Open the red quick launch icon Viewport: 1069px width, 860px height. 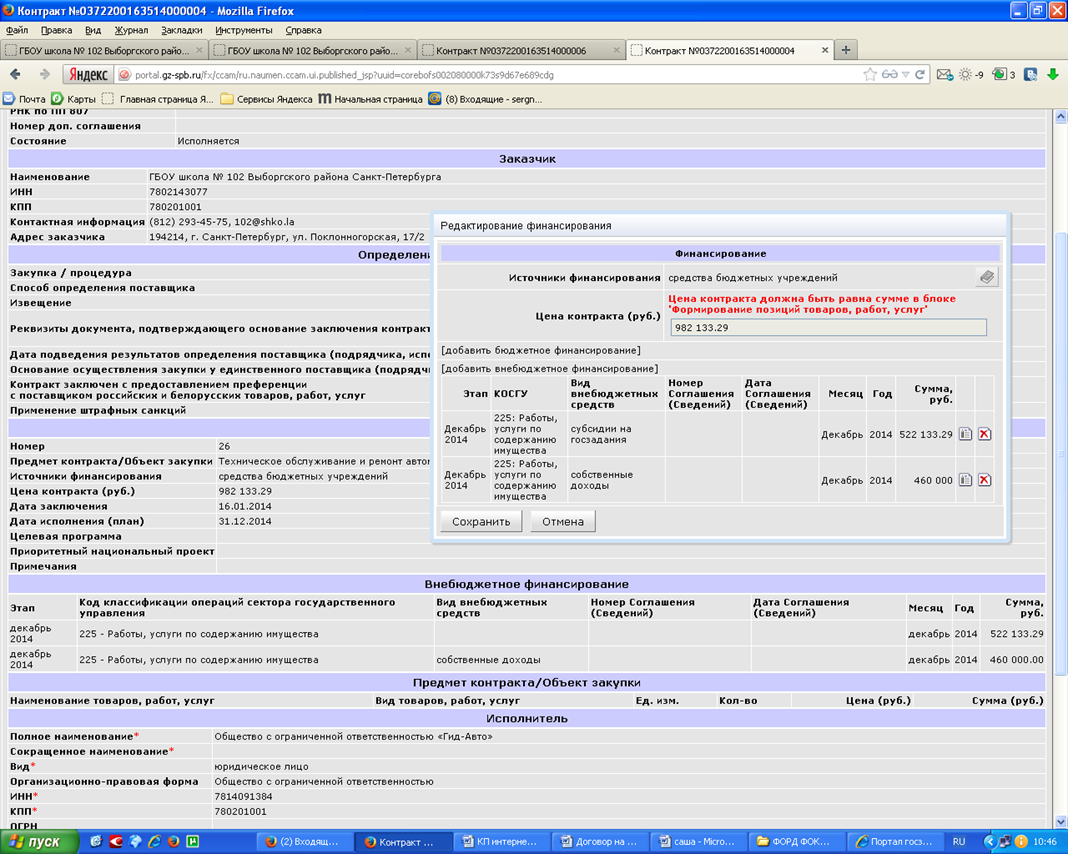tap(116, 842)
